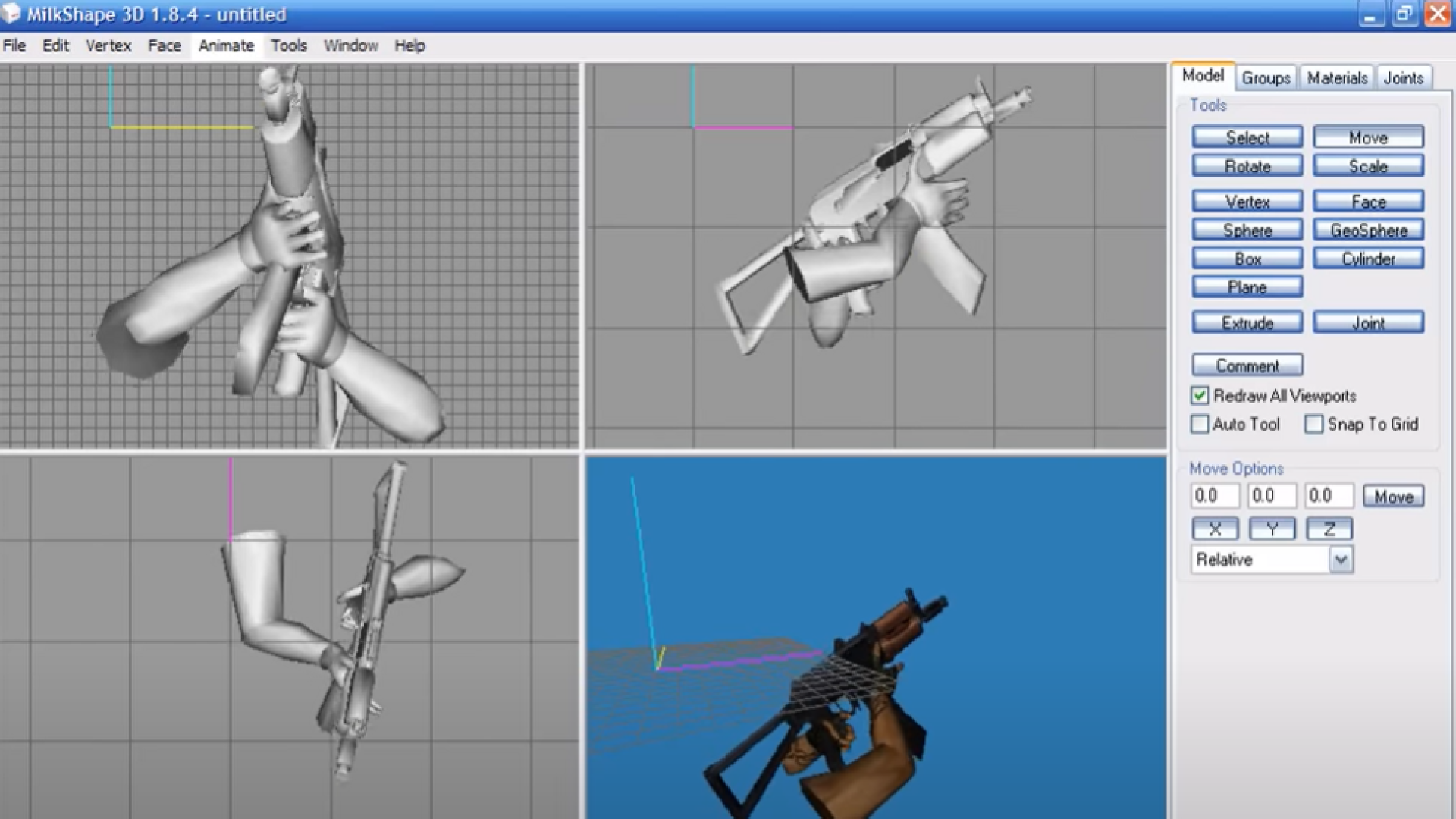
Task: Click the GeoSphere primitive button
Action: click(1368, 230)
